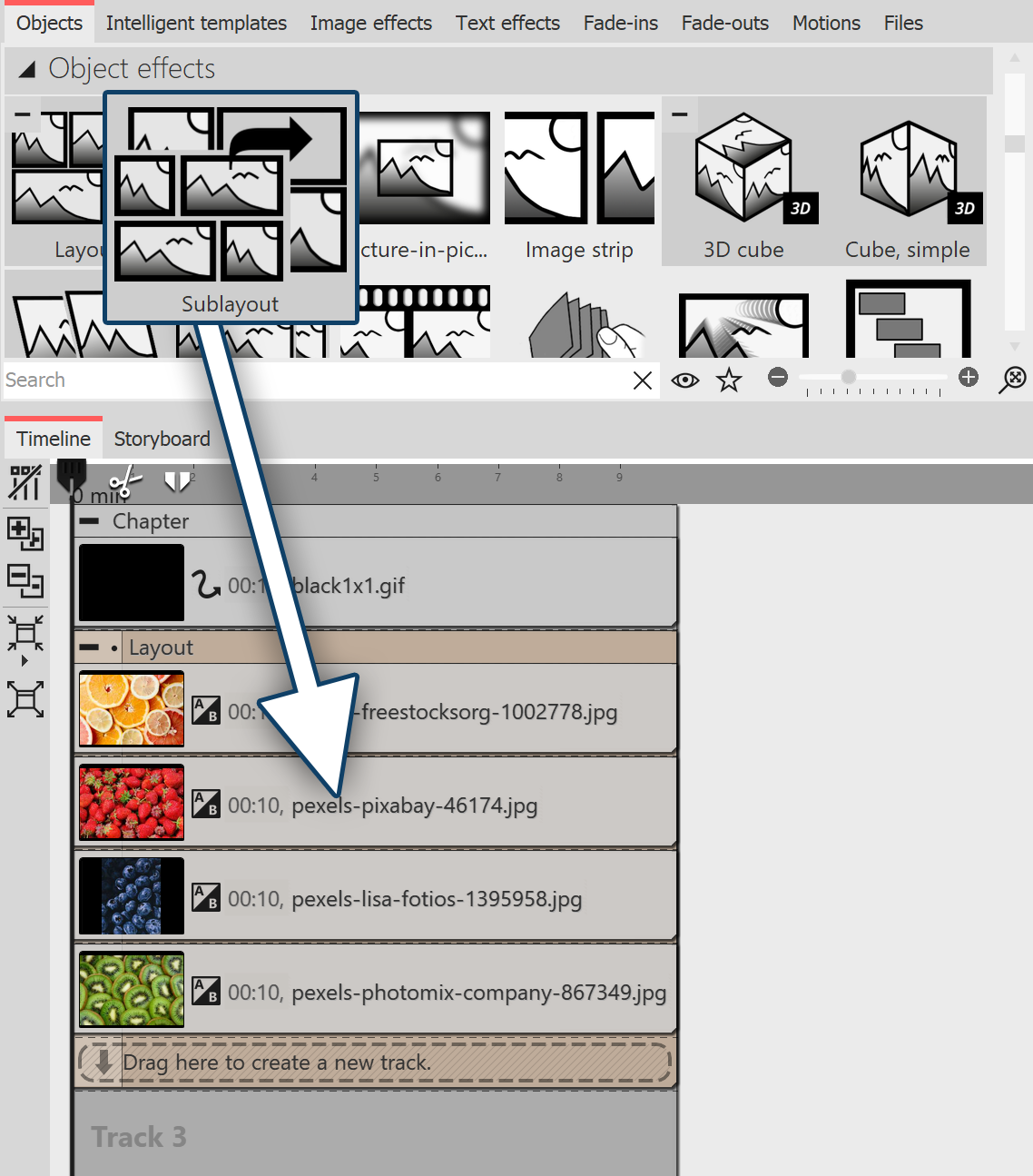Open the Text effects tab
The width and height of the screenshot is (1033, 1176).
[507, 23]
